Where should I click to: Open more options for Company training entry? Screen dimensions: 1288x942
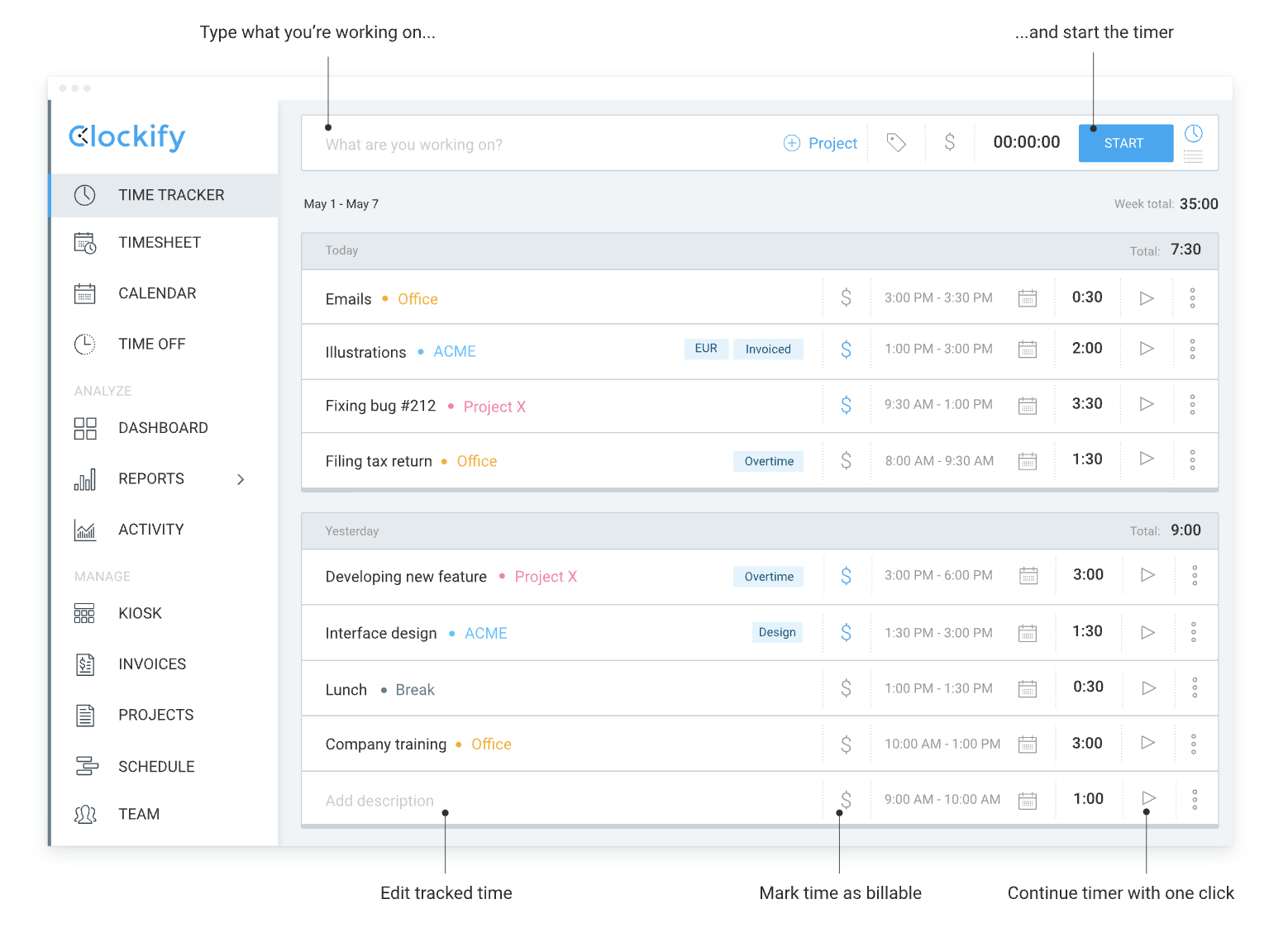coord(1194,745)
